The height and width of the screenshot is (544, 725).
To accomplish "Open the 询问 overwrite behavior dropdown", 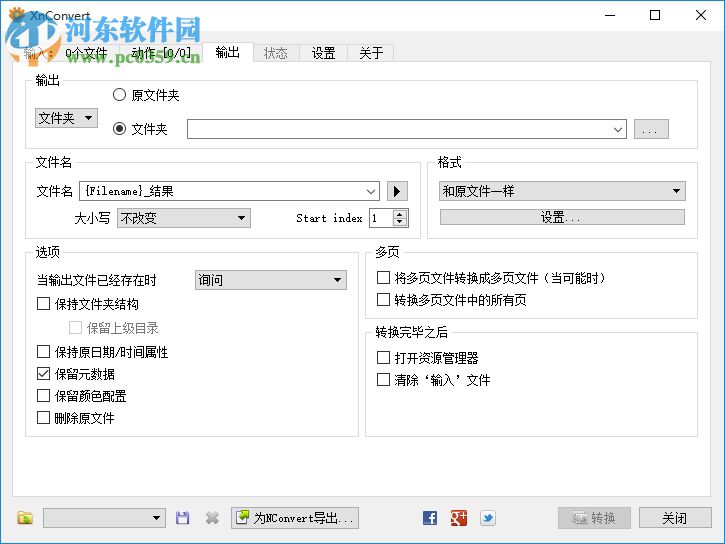I will click(x=271, y=280).
